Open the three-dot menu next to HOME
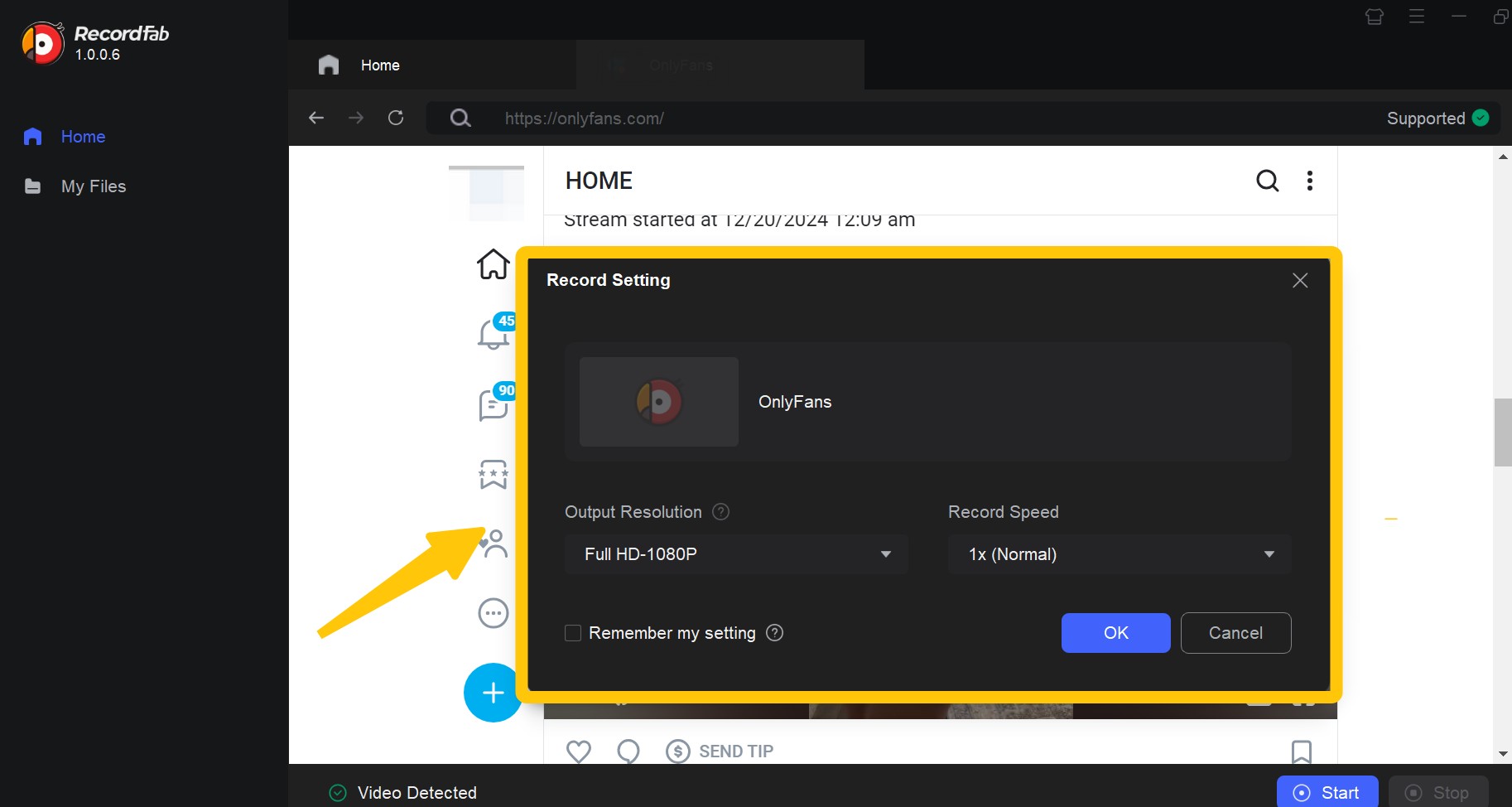Image resolution: width=1512 pixels, height=807 pixels. pos(1309,181)
